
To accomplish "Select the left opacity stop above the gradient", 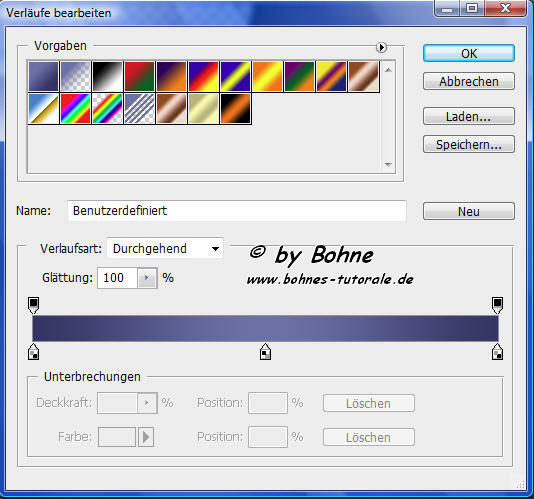I will [33, 305].
